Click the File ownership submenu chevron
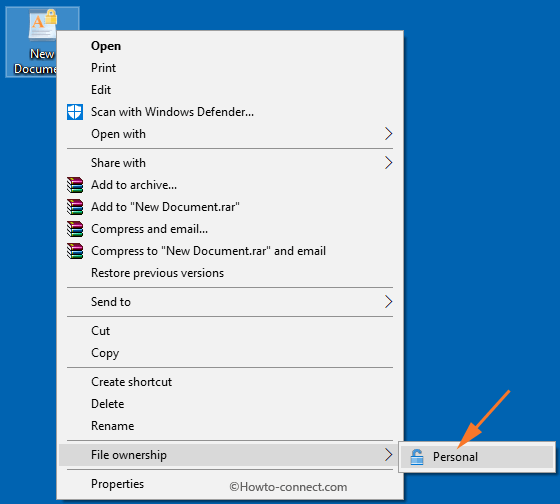The height and width of the screenshot is (504, 560). point(389,455)
